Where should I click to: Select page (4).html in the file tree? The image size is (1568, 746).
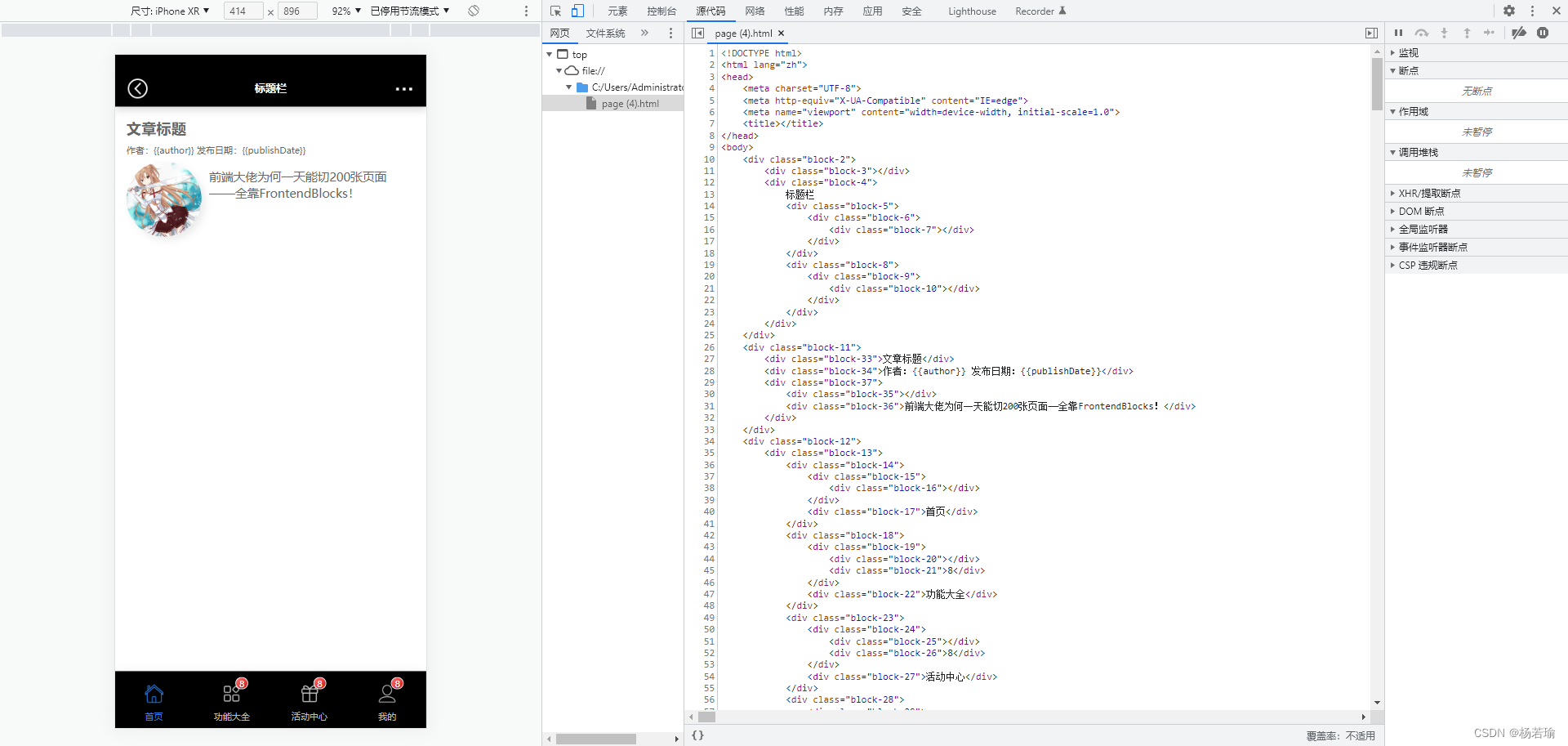[x=630, y=104]
